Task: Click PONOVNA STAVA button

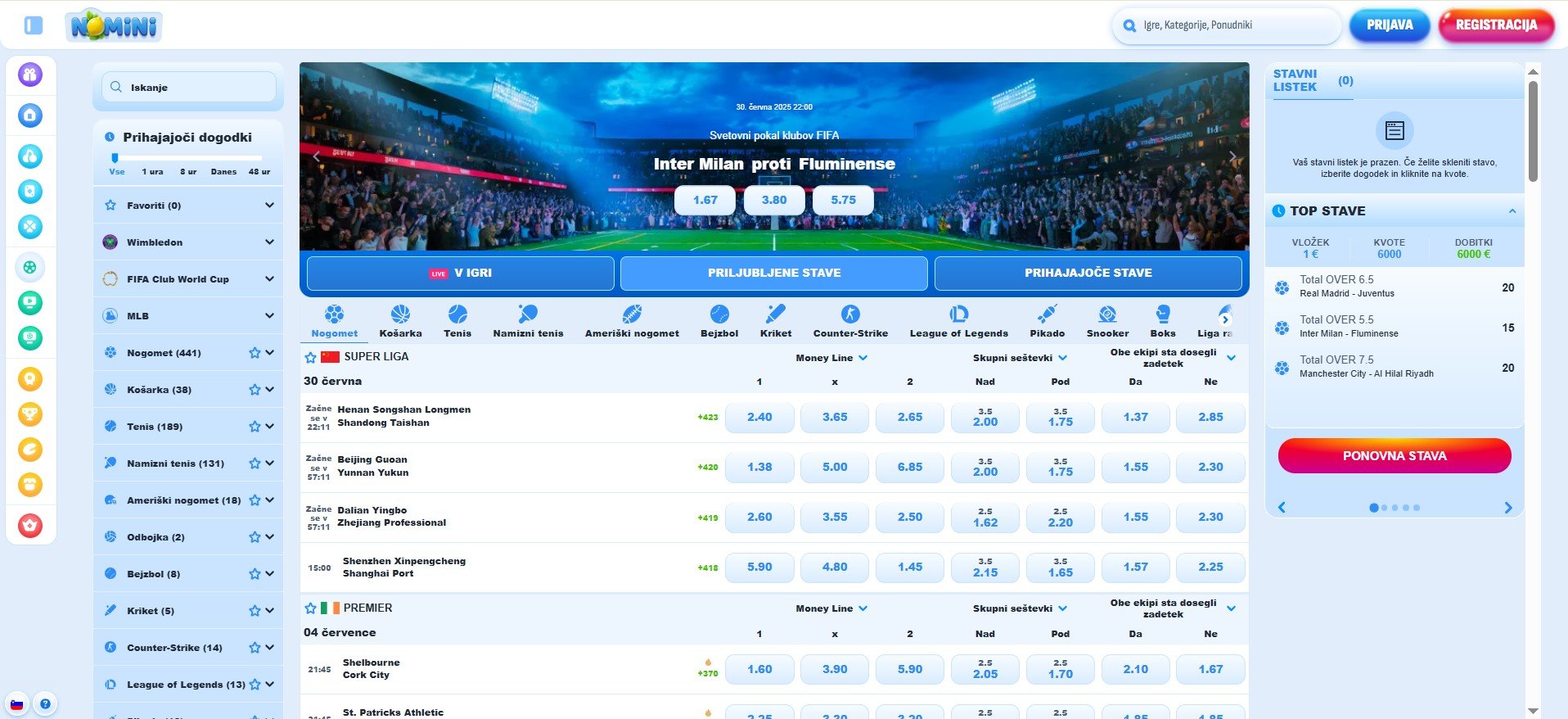Action: (x=1395, y=456)
